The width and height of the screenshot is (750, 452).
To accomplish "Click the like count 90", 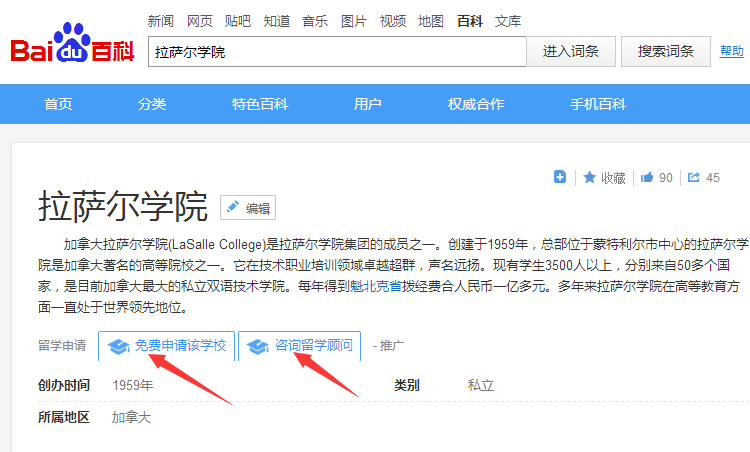I will (x=666, y=178).
